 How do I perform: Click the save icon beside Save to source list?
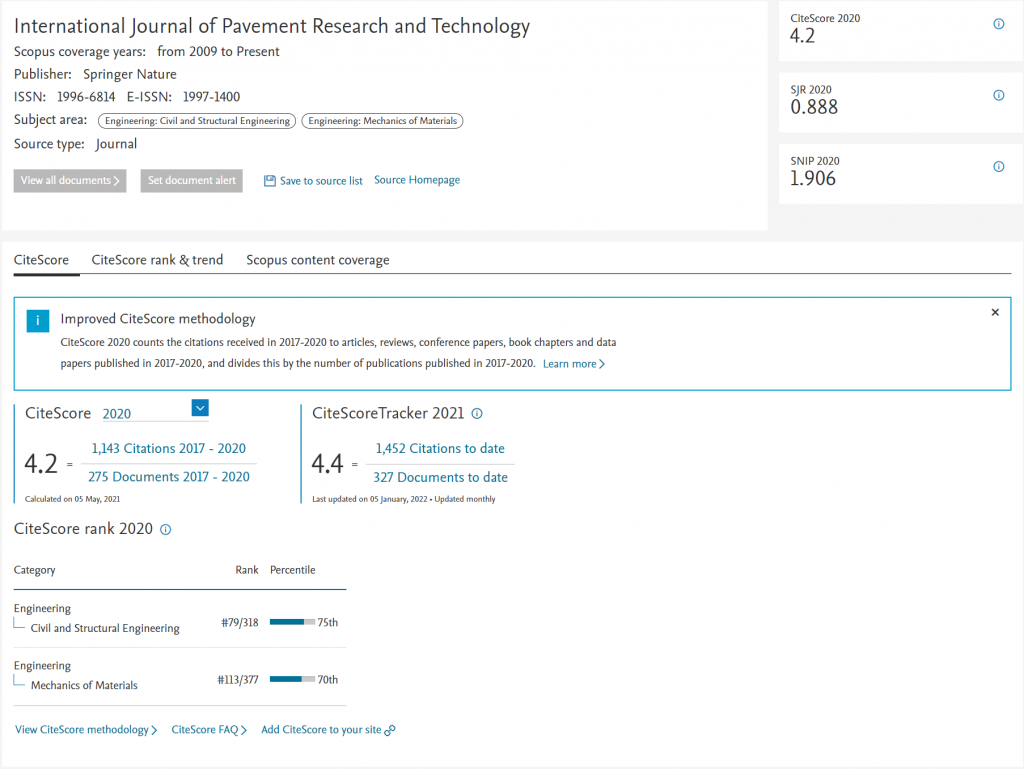point(269,181)
